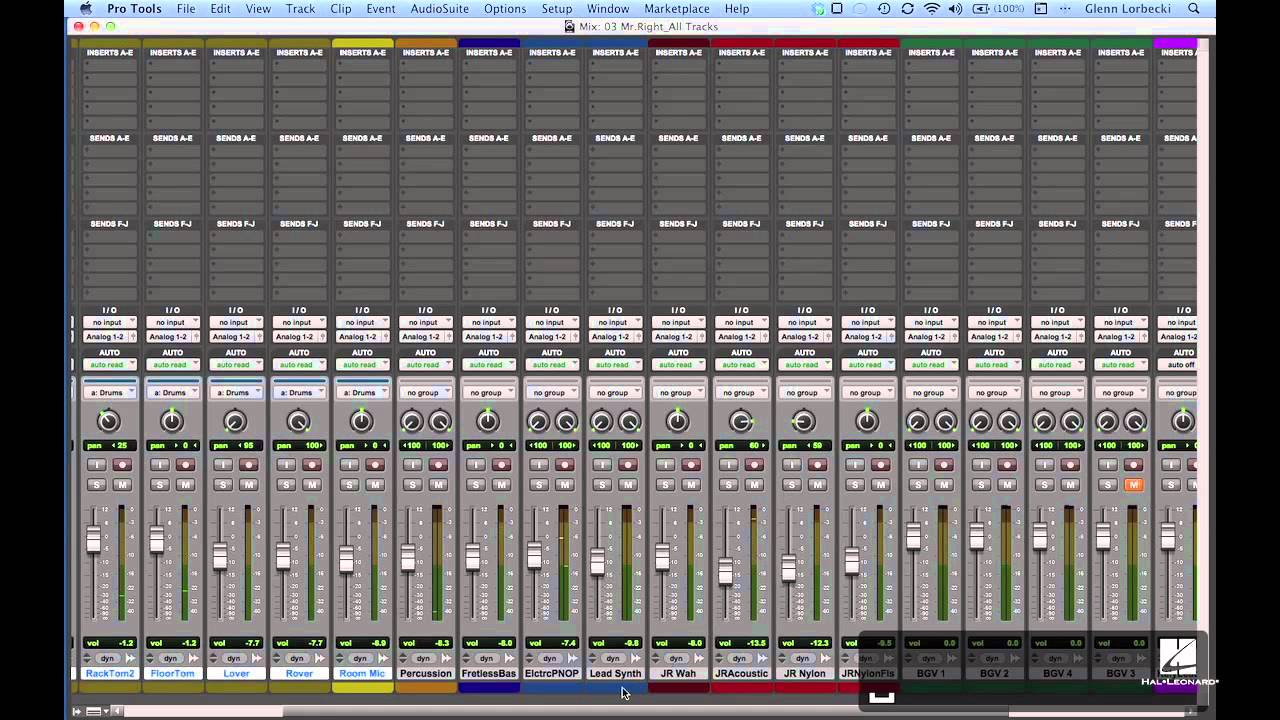Turn on input monitor for Lover track

(222, 465)
